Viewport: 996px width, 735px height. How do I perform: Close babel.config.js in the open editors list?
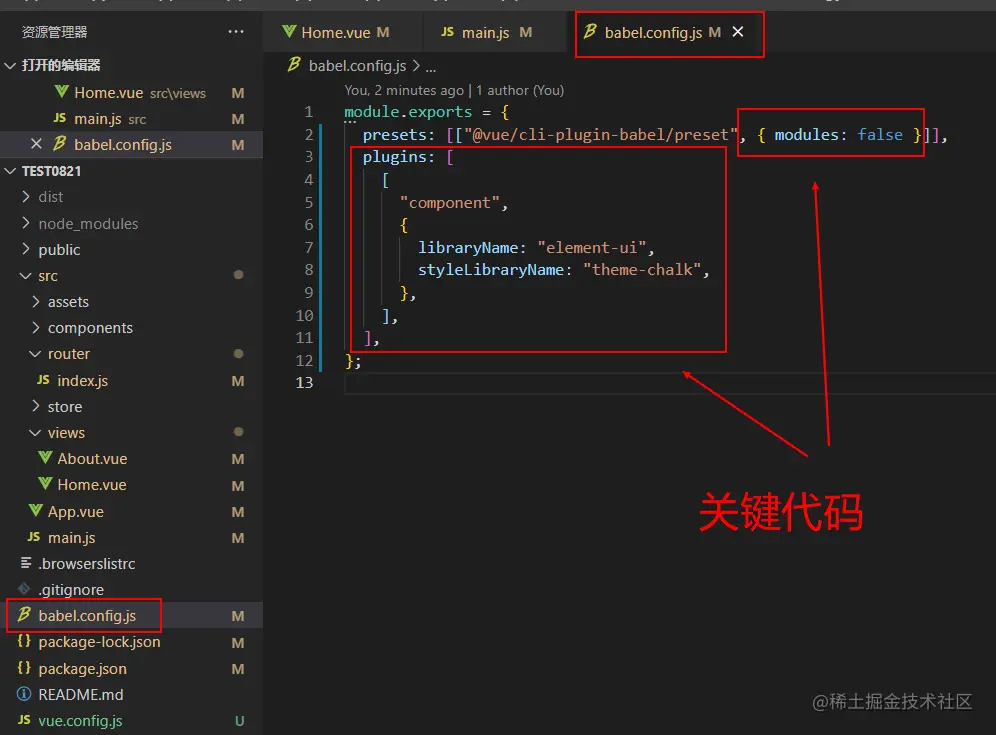36,144
